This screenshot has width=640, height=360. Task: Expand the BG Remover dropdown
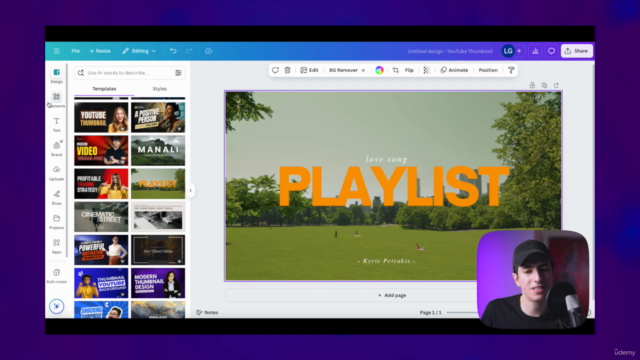[347, 70]
